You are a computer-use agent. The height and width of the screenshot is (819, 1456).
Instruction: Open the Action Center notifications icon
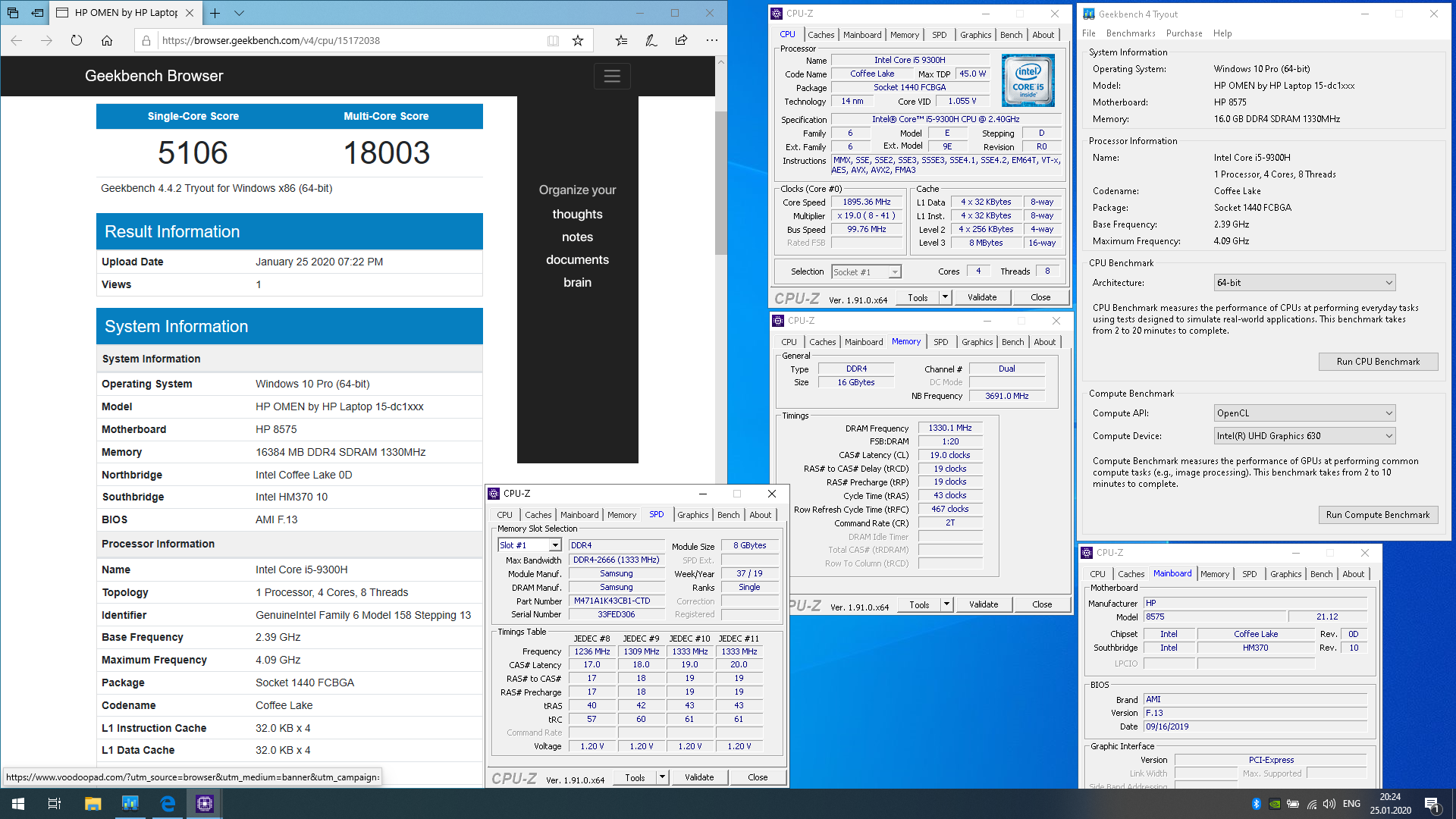click(x=1432, y=804)
